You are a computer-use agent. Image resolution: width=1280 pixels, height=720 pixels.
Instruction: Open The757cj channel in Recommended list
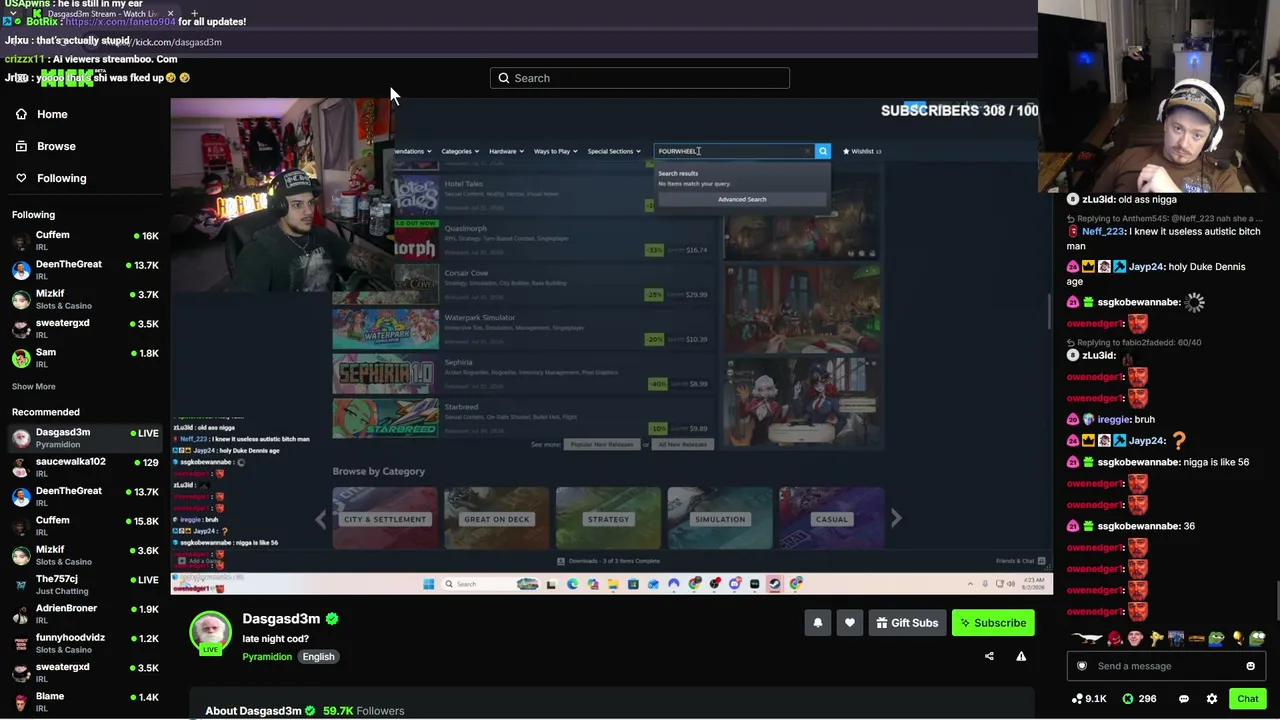tap(85, 584)
